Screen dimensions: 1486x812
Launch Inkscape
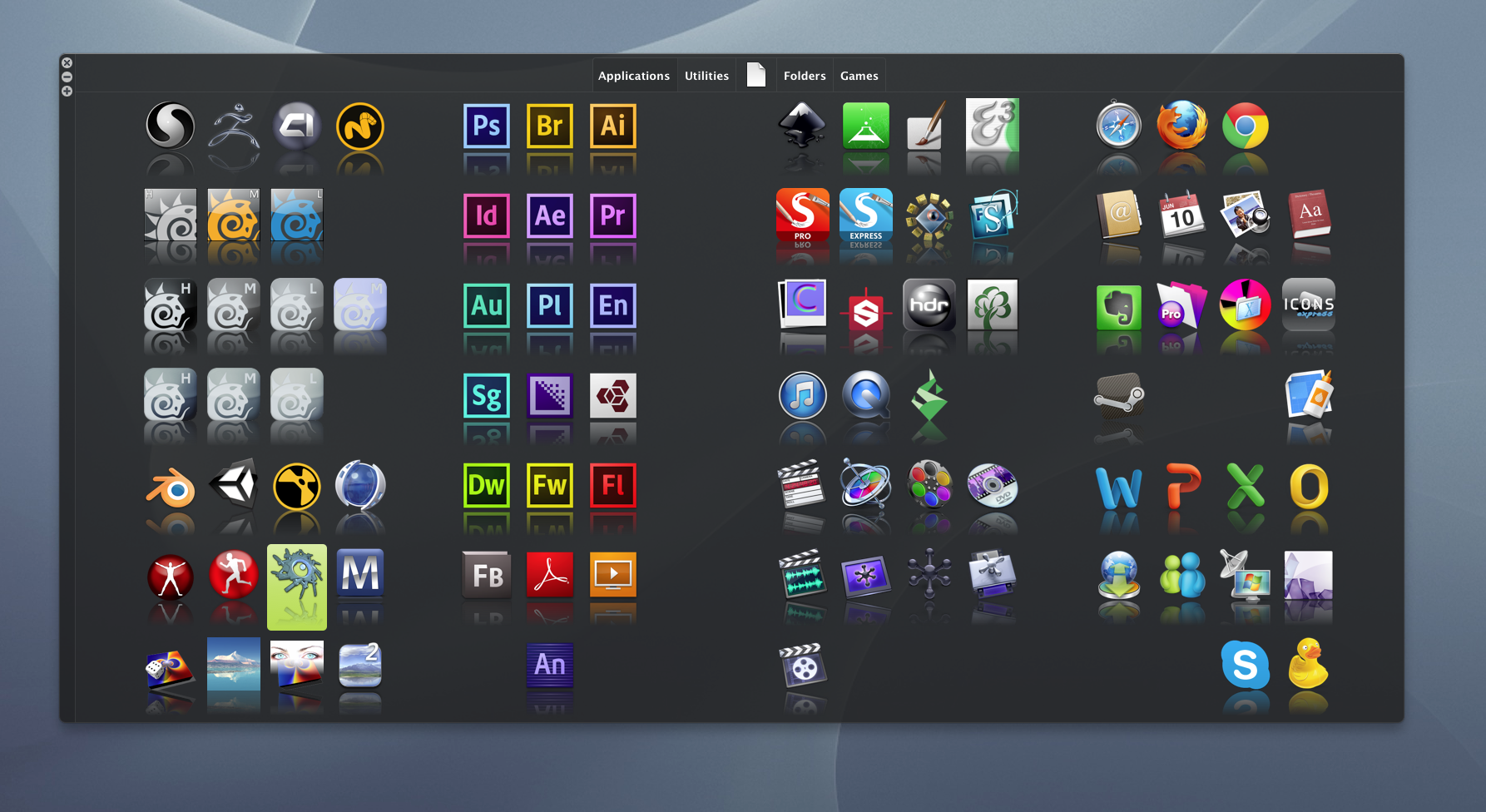(x=802, y=126)
